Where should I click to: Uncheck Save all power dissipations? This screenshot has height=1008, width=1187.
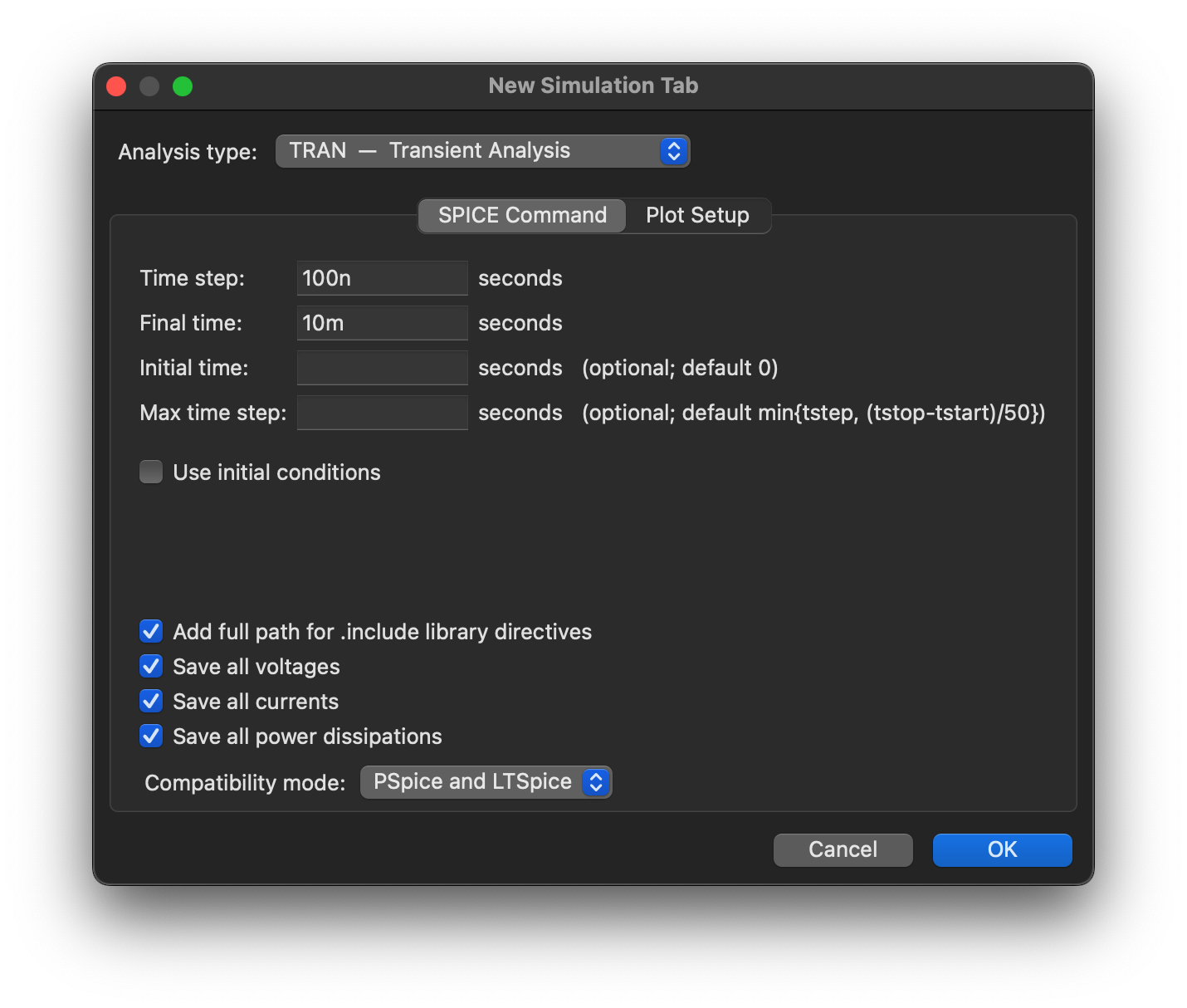151,736
